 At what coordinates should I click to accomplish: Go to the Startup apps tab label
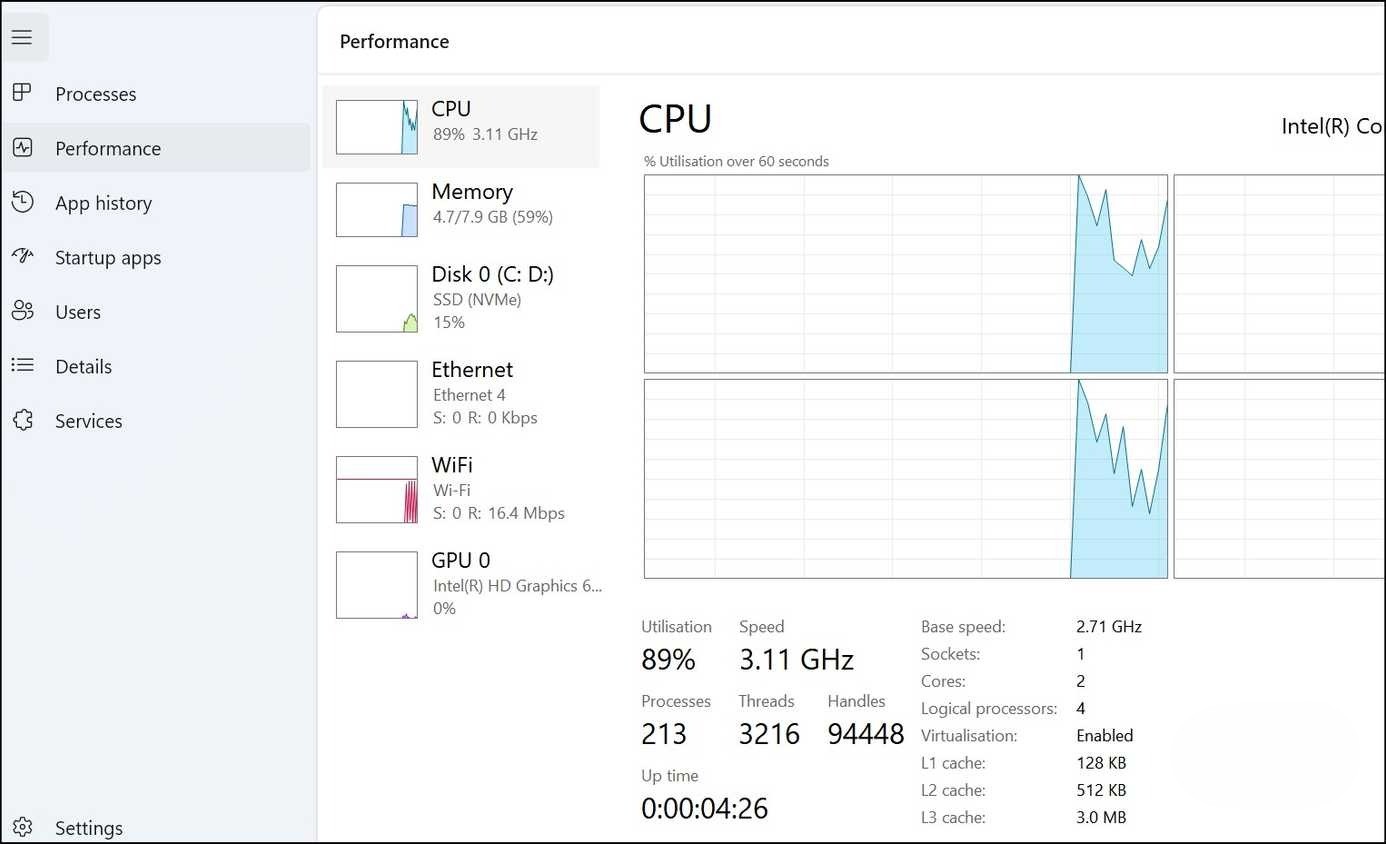[x=108, y=258]
